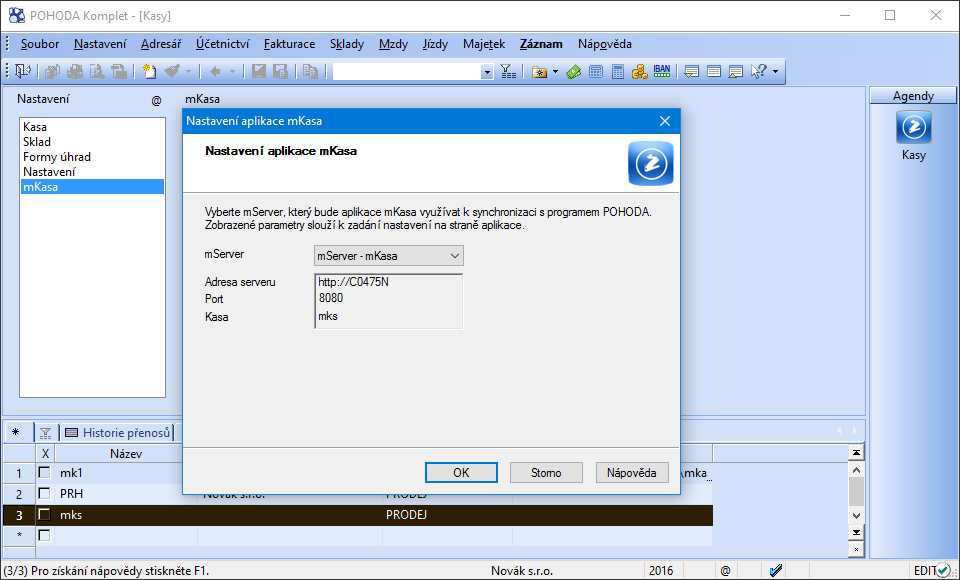
Task: Open the Soubor menu
Action: pyautogui.click(x=40, y=44)
